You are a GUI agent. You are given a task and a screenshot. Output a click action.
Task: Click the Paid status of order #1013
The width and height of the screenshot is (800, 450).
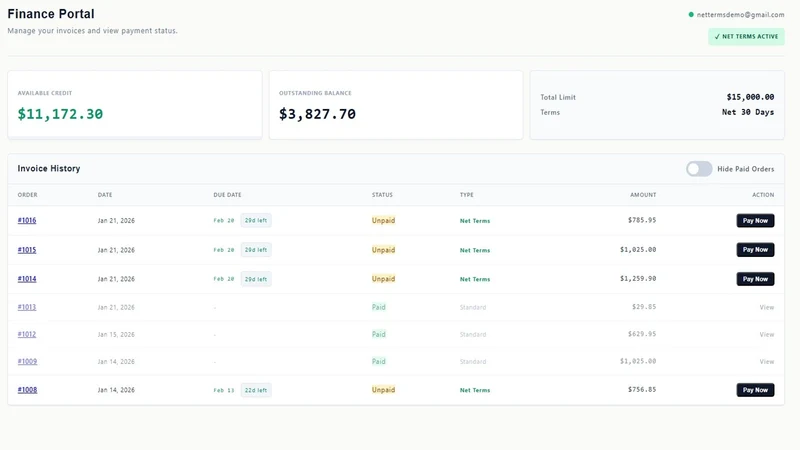379,307
